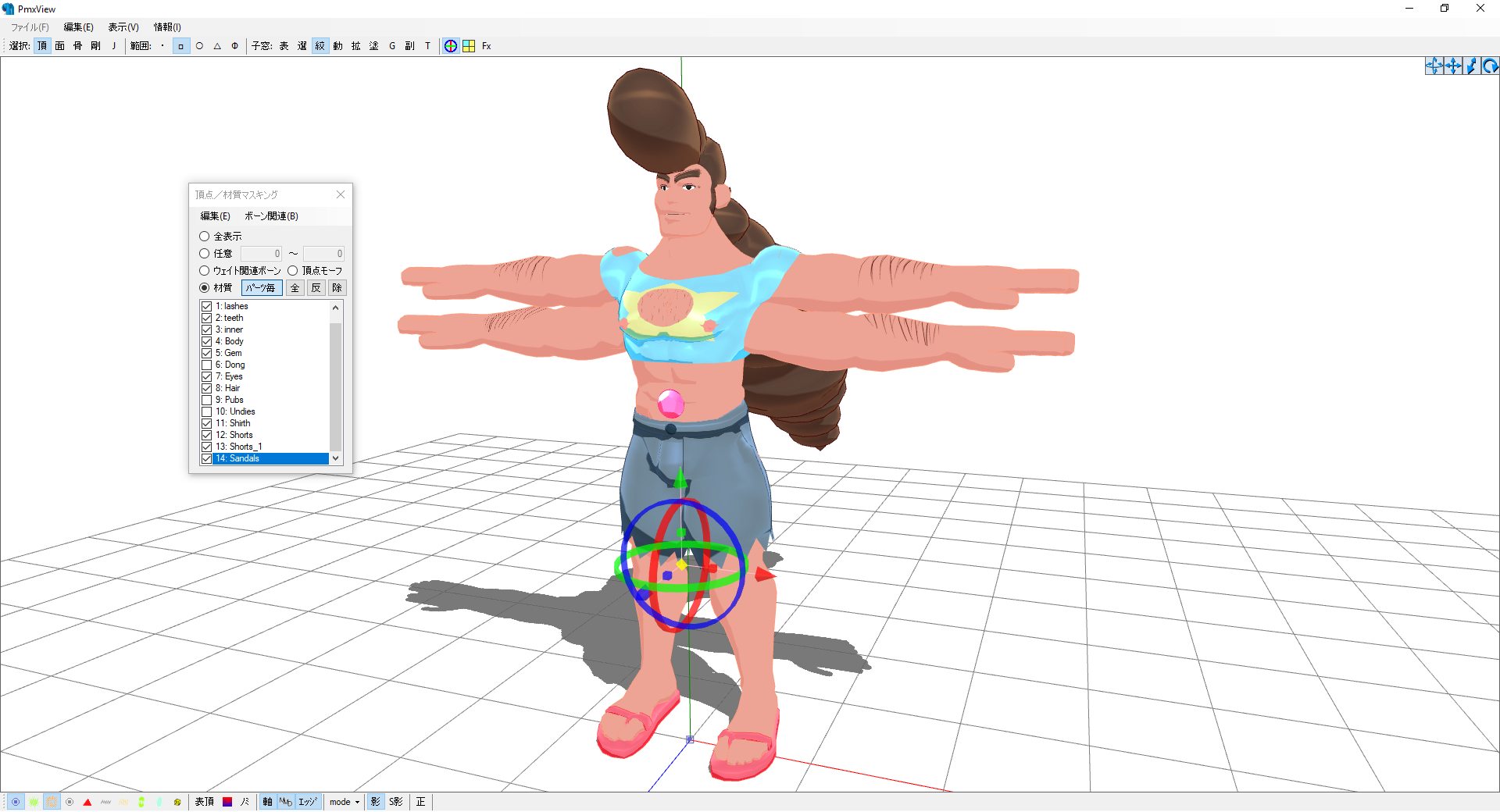Click the 全 select-all button
This screenshot has height=812, width=1500.
[295, 288]
